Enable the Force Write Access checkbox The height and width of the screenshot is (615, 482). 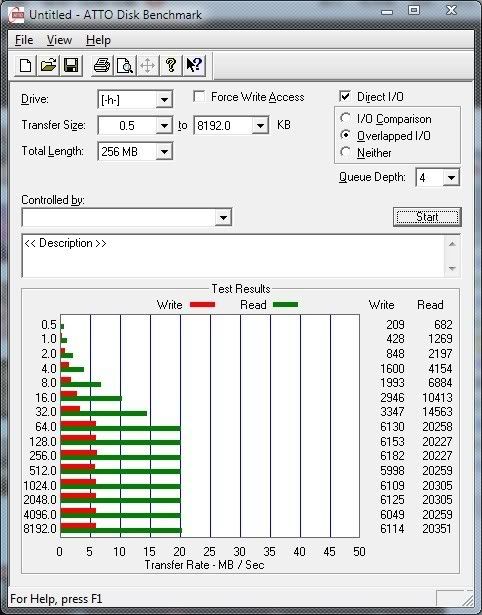coord(199,97)
